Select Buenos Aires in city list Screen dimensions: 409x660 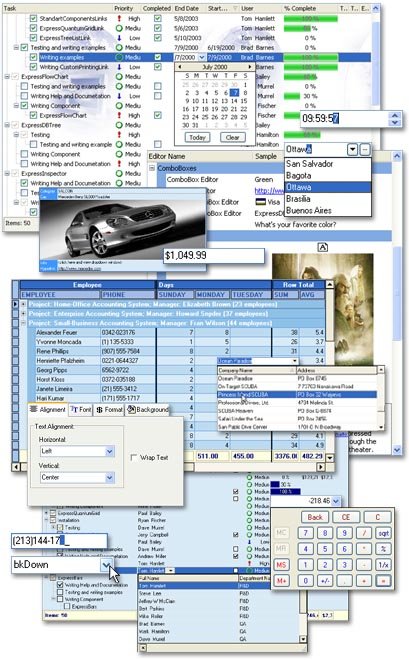point(328,210)
